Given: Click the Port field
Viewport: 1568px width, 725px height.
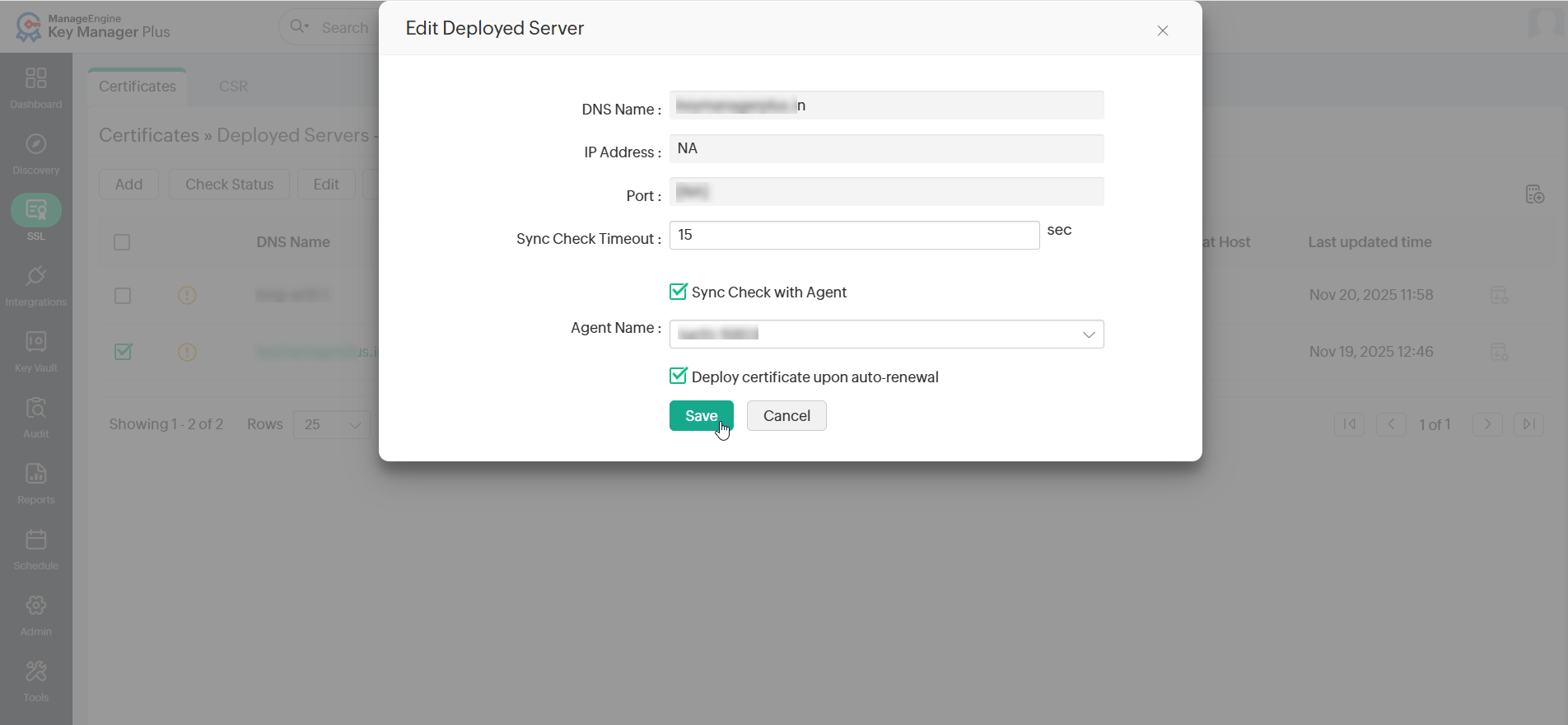Looking at the screenshot, I should (886, 192).
